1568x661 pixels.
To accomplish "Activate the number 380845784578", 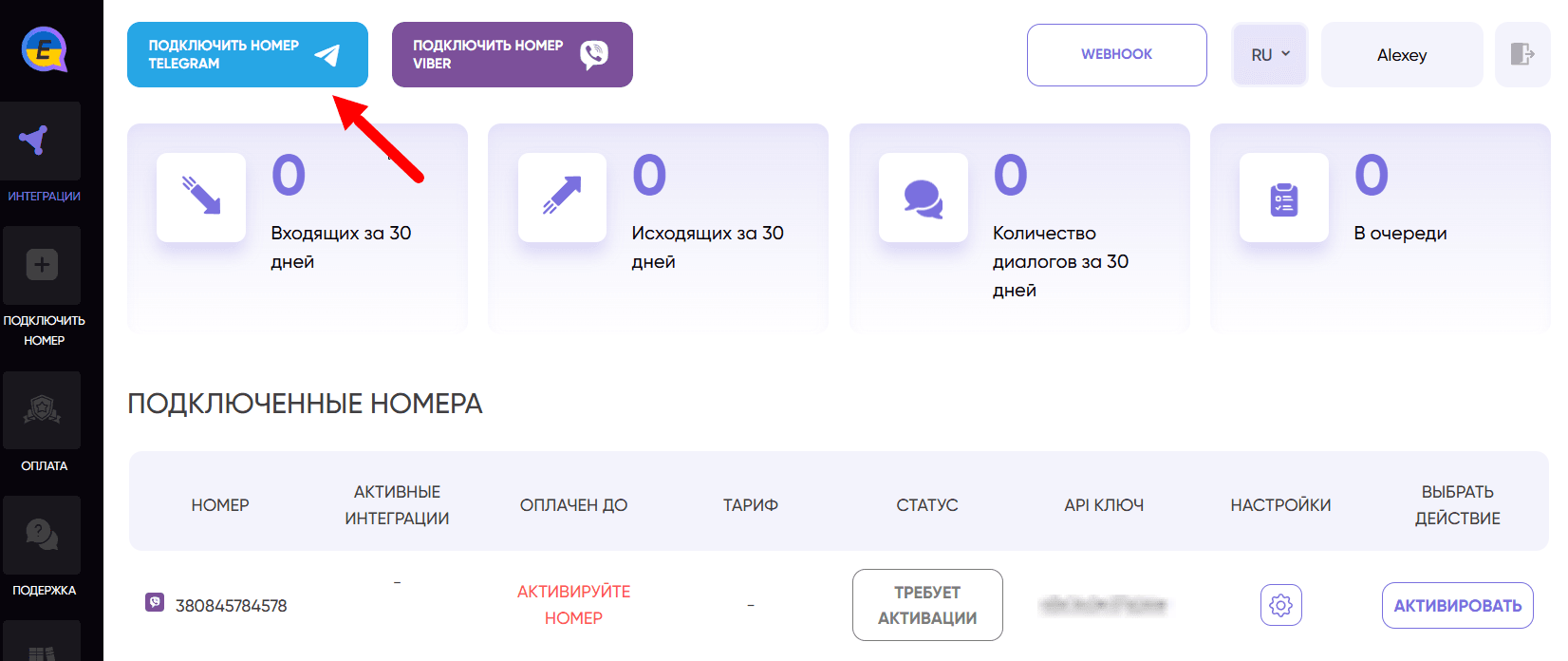I will tap(1458, 605).
